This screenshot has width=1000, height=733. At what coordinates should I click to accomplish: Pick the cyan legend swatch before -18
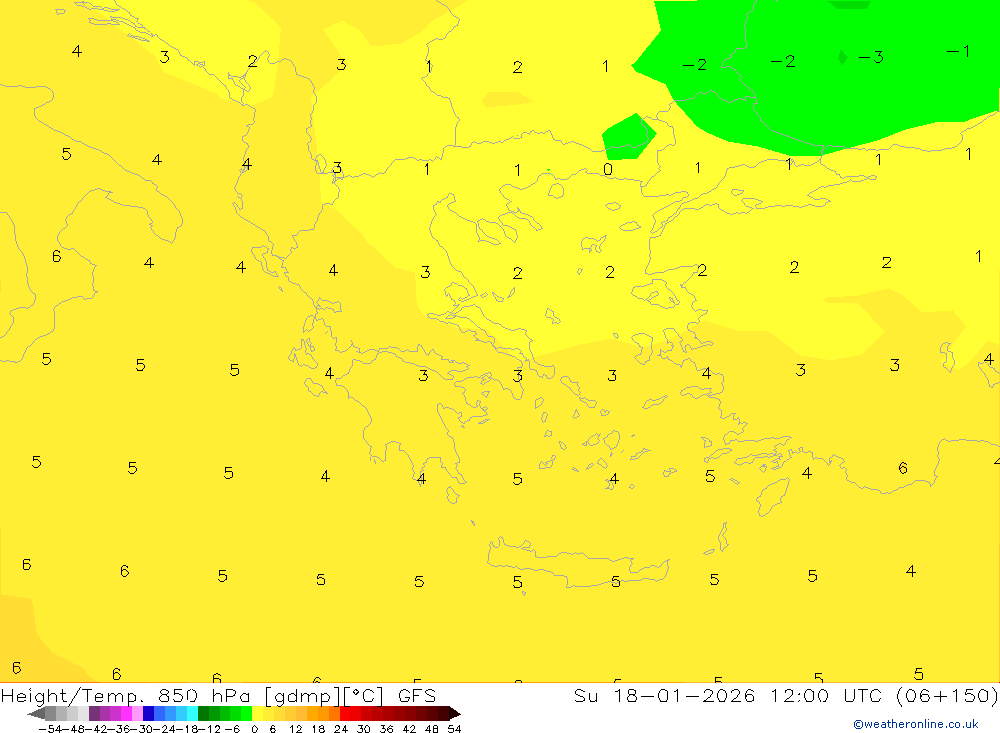pos(192,713)
